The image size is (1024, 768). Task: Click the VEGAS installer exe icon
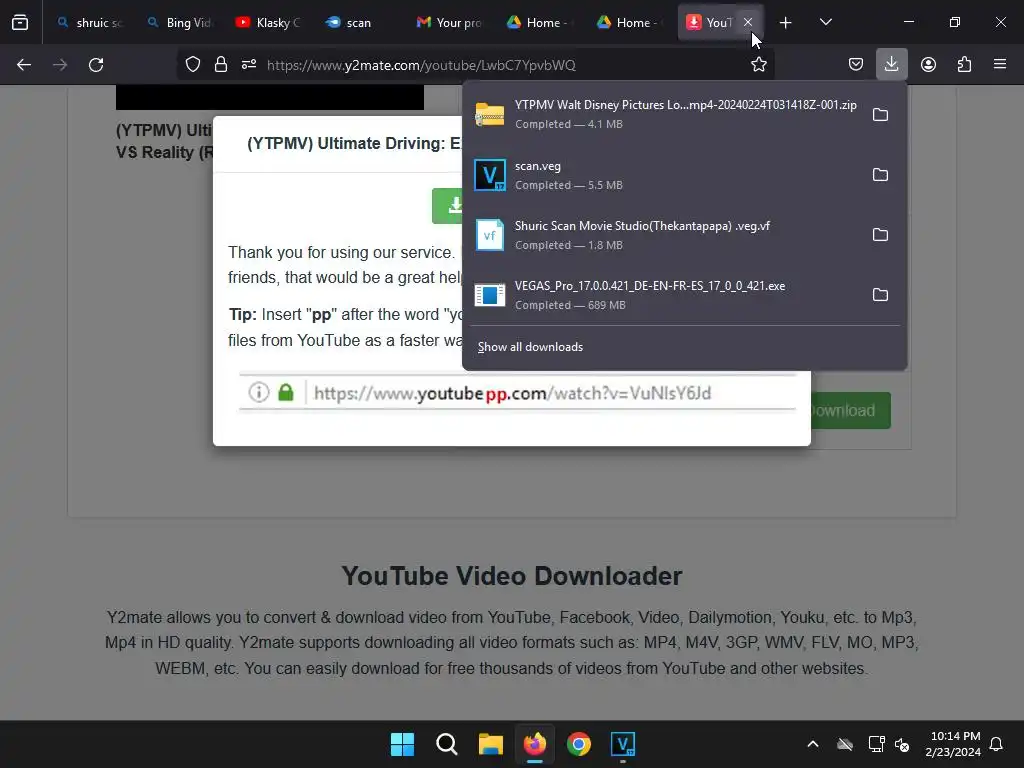click(490, 295)
